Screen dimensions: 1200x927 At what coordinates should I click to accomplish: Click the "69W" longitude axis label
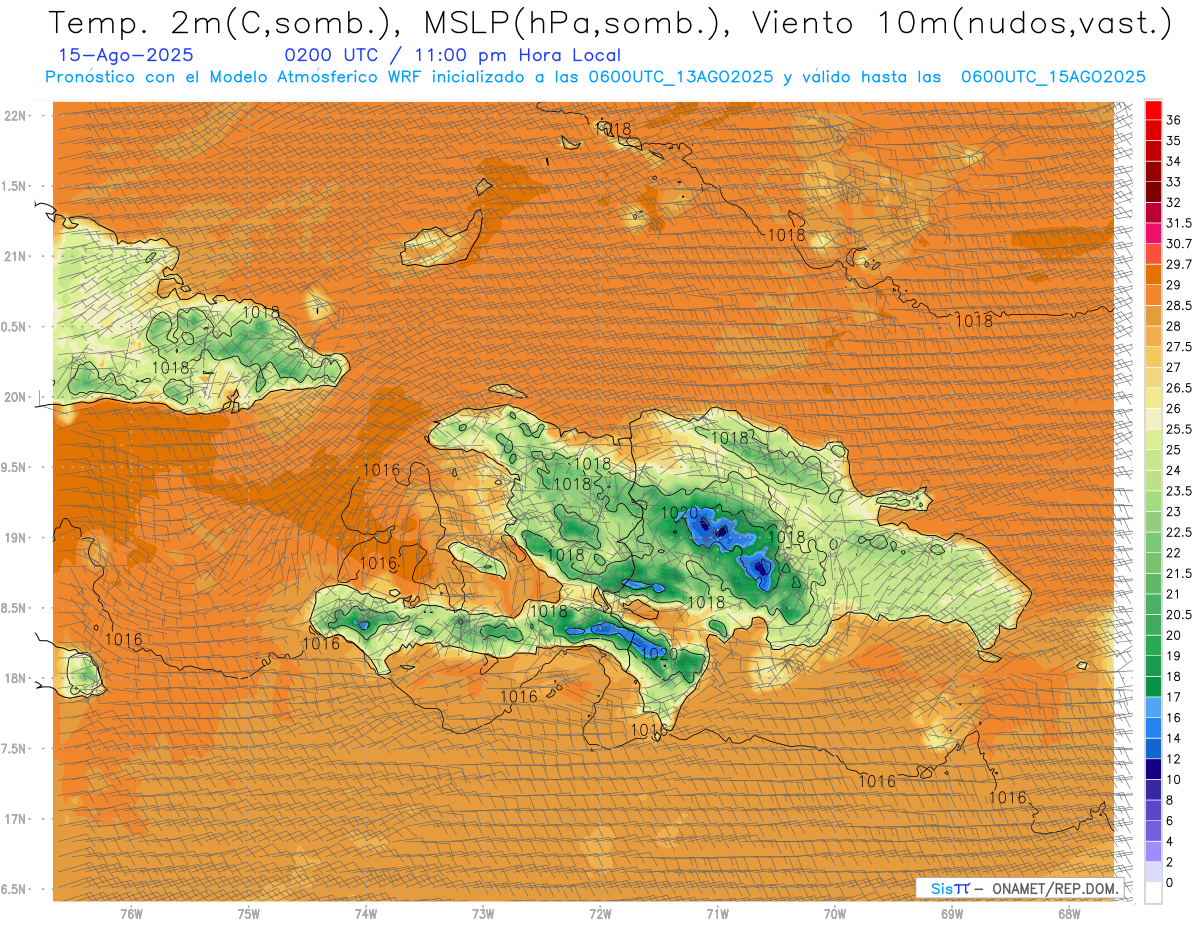click(x=952, y=914)
